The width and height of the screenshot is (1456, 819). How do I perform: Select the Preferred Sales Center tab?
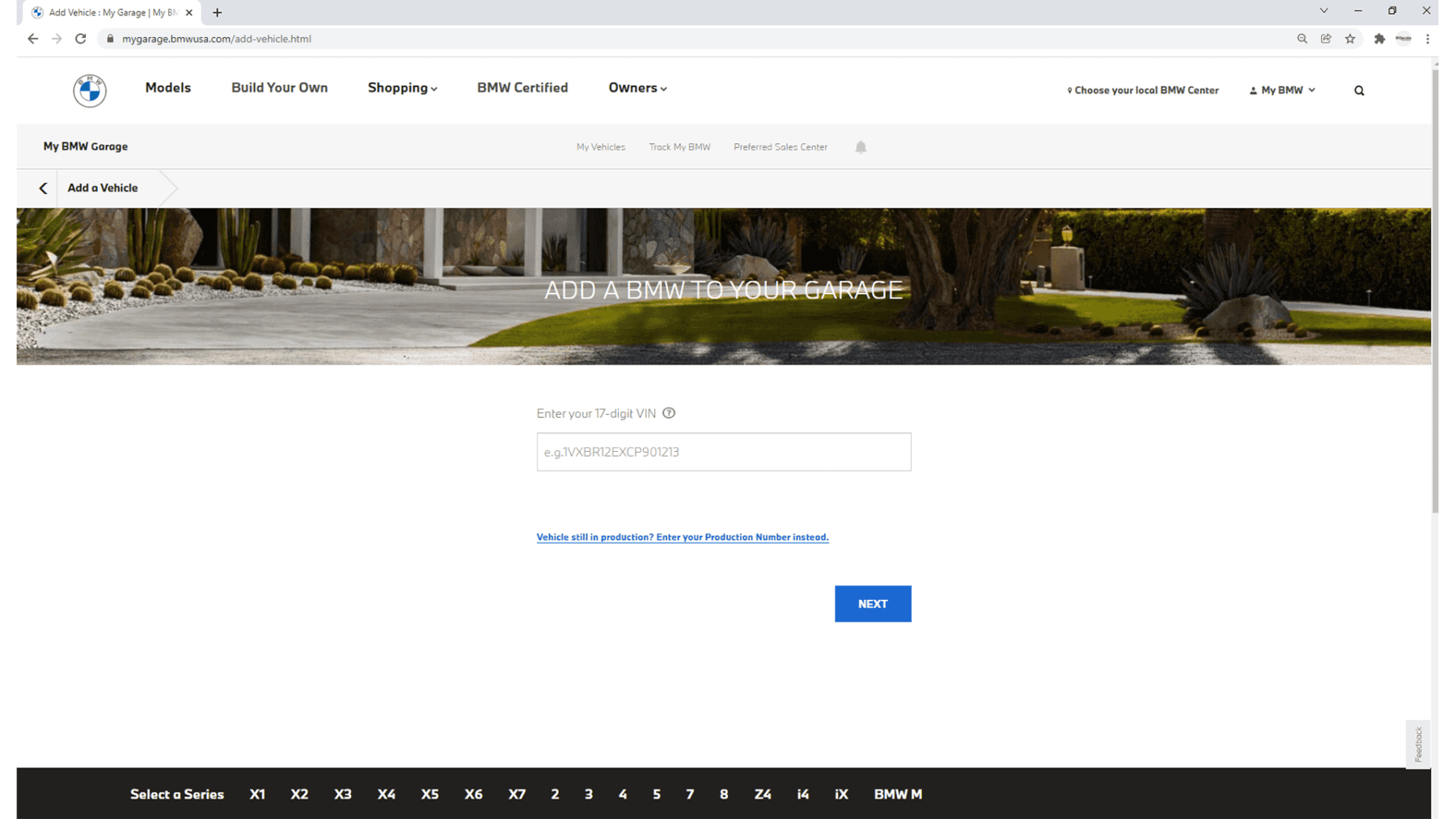780,146
